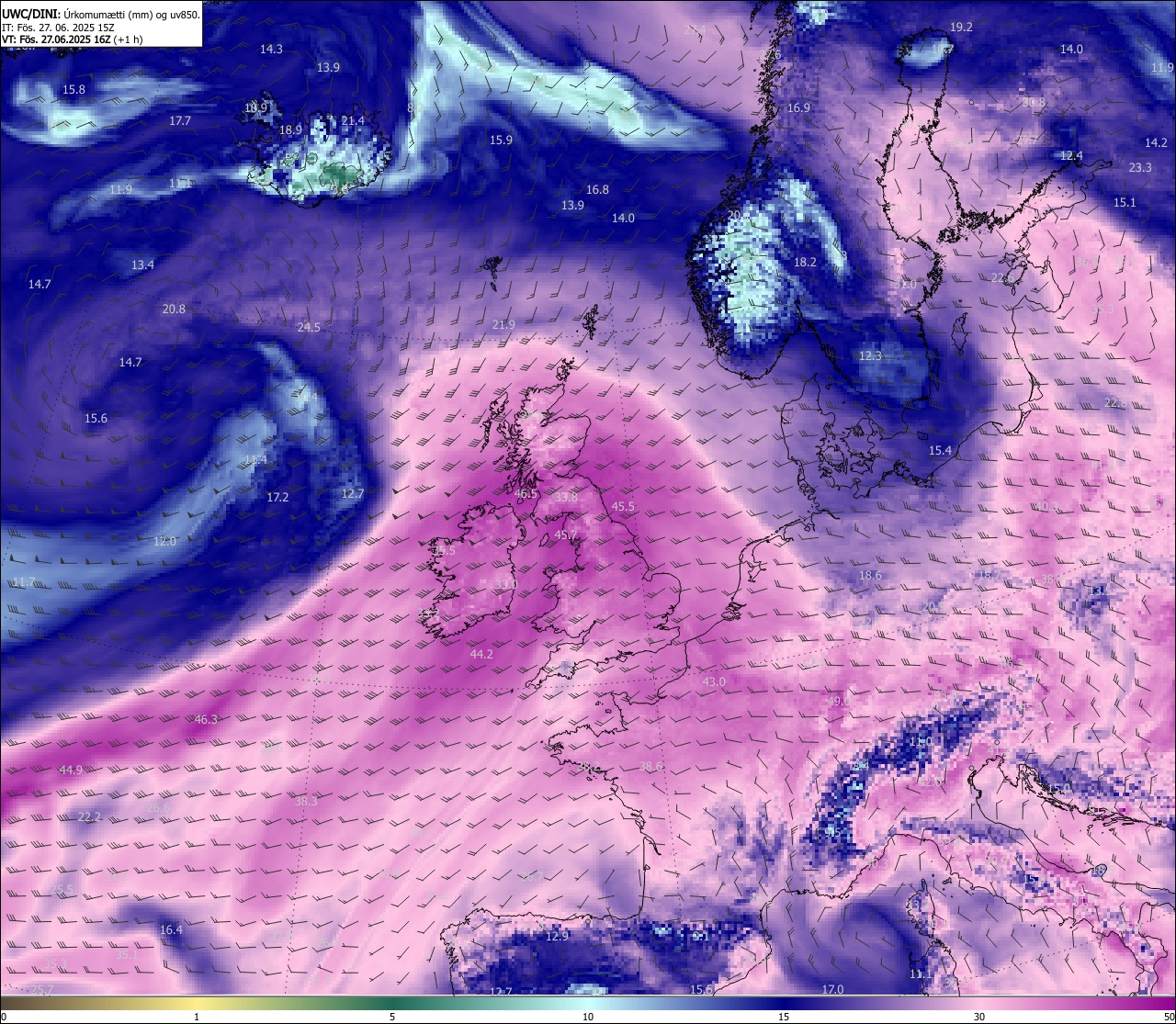Click the 43.0 value label
This screenshot has height=1024, width=1176.
point(714,682)
